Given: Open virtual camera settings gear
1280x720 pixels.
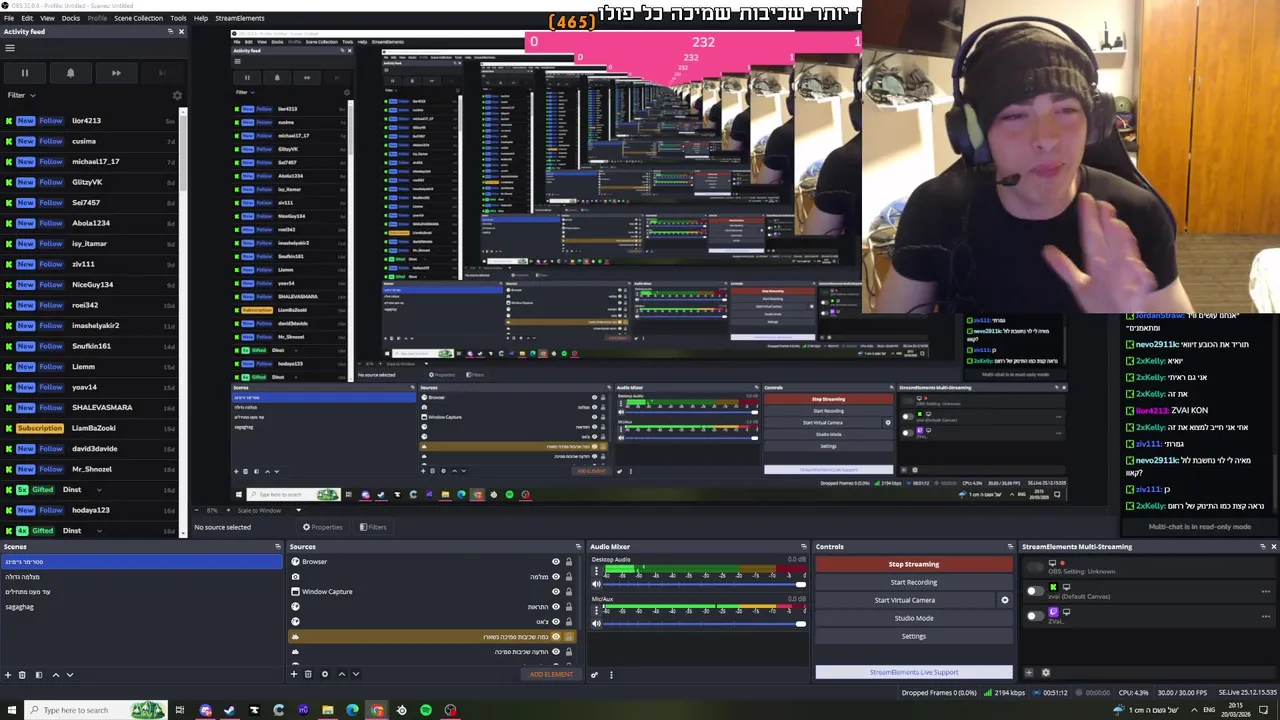Looking at the screenshot, I should [x=1005, y=600].
